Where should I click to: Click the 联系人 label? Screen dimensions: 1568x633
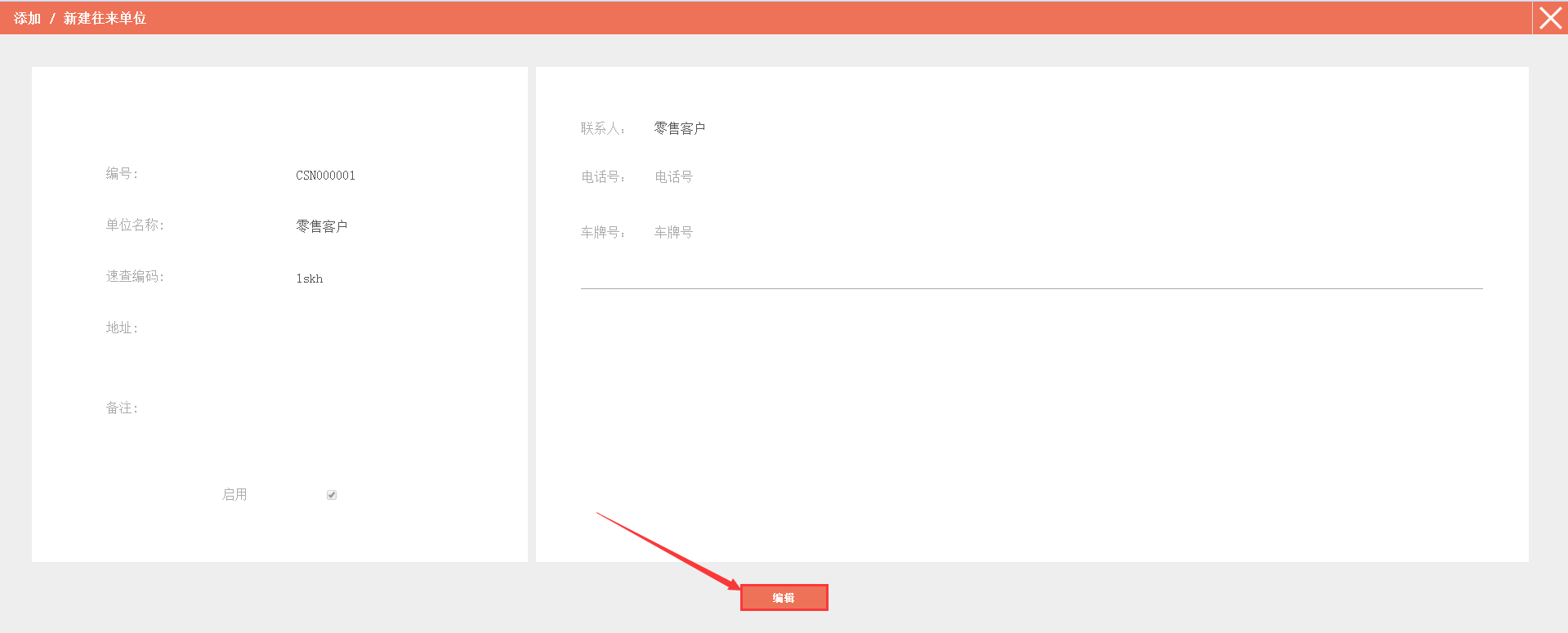(x=602, y=128)
